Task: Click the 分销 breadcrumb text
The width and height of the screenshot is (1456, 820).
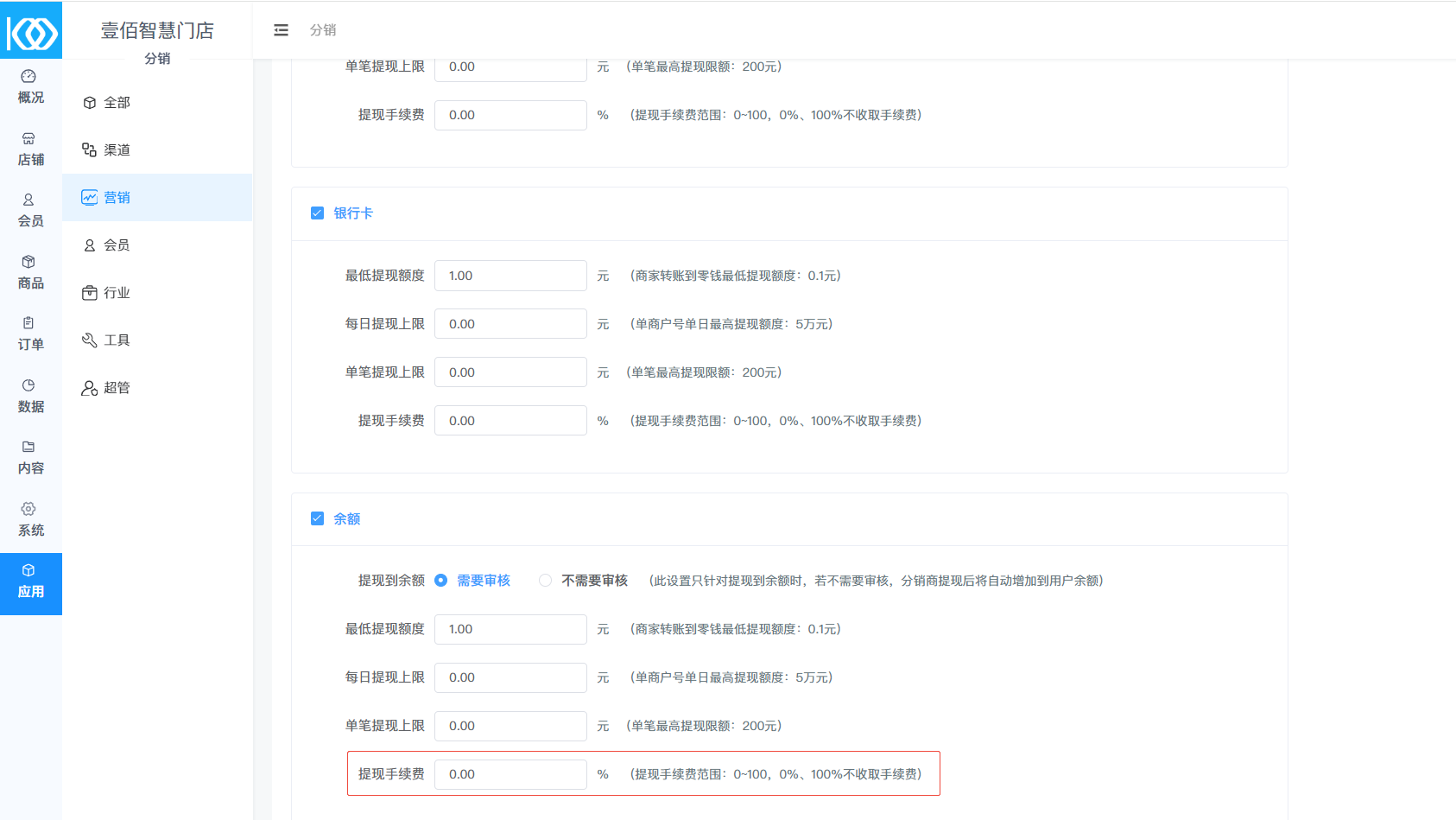Action: coord(323,30)
